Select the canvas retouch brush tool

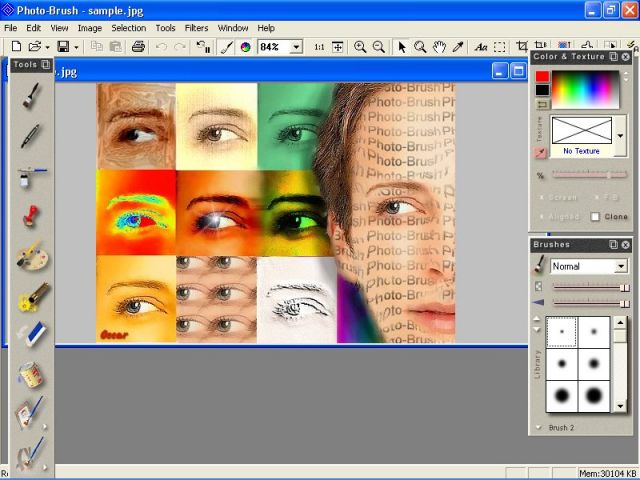[29, 412]
